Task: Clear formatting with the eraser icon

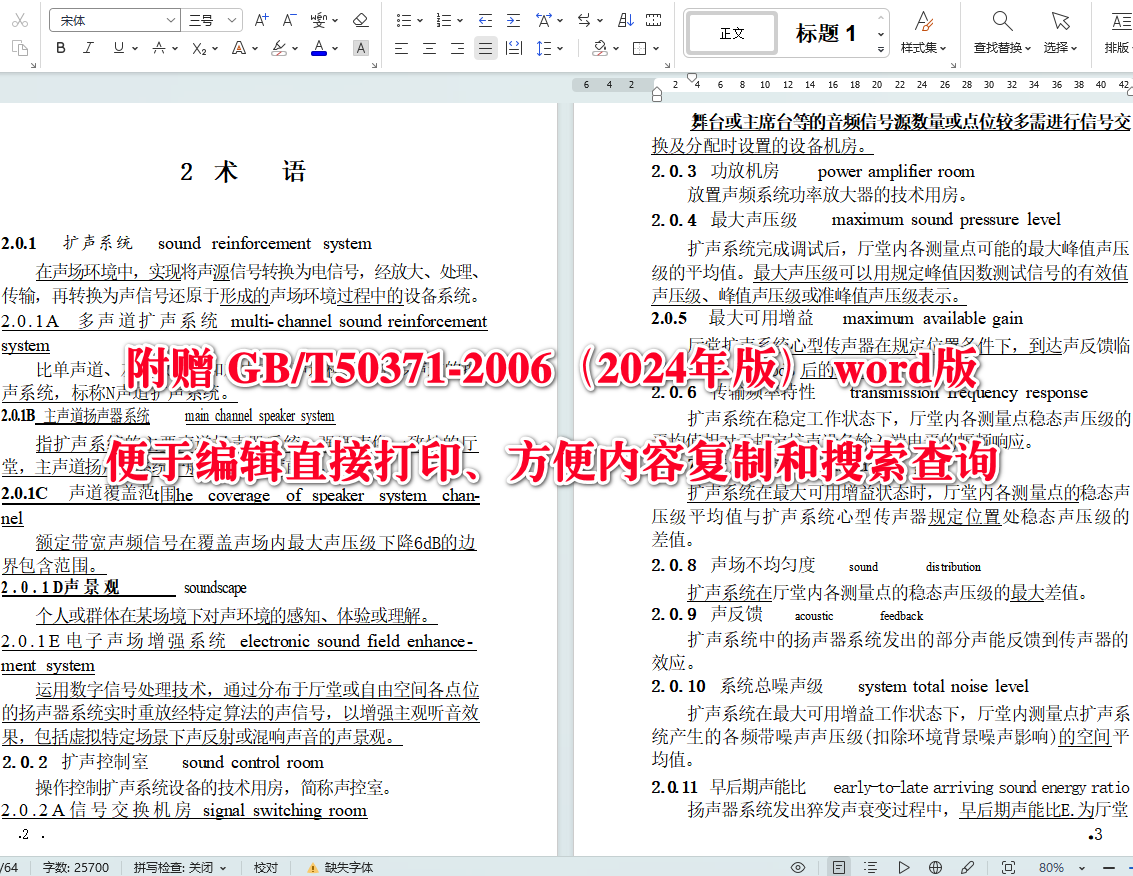Action: [x=361, y=18]
